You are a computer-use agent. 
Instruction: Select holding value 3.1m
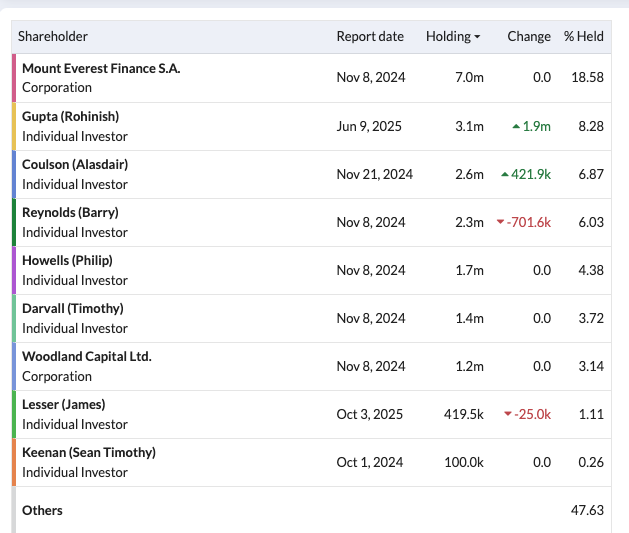tap(469, 126)
